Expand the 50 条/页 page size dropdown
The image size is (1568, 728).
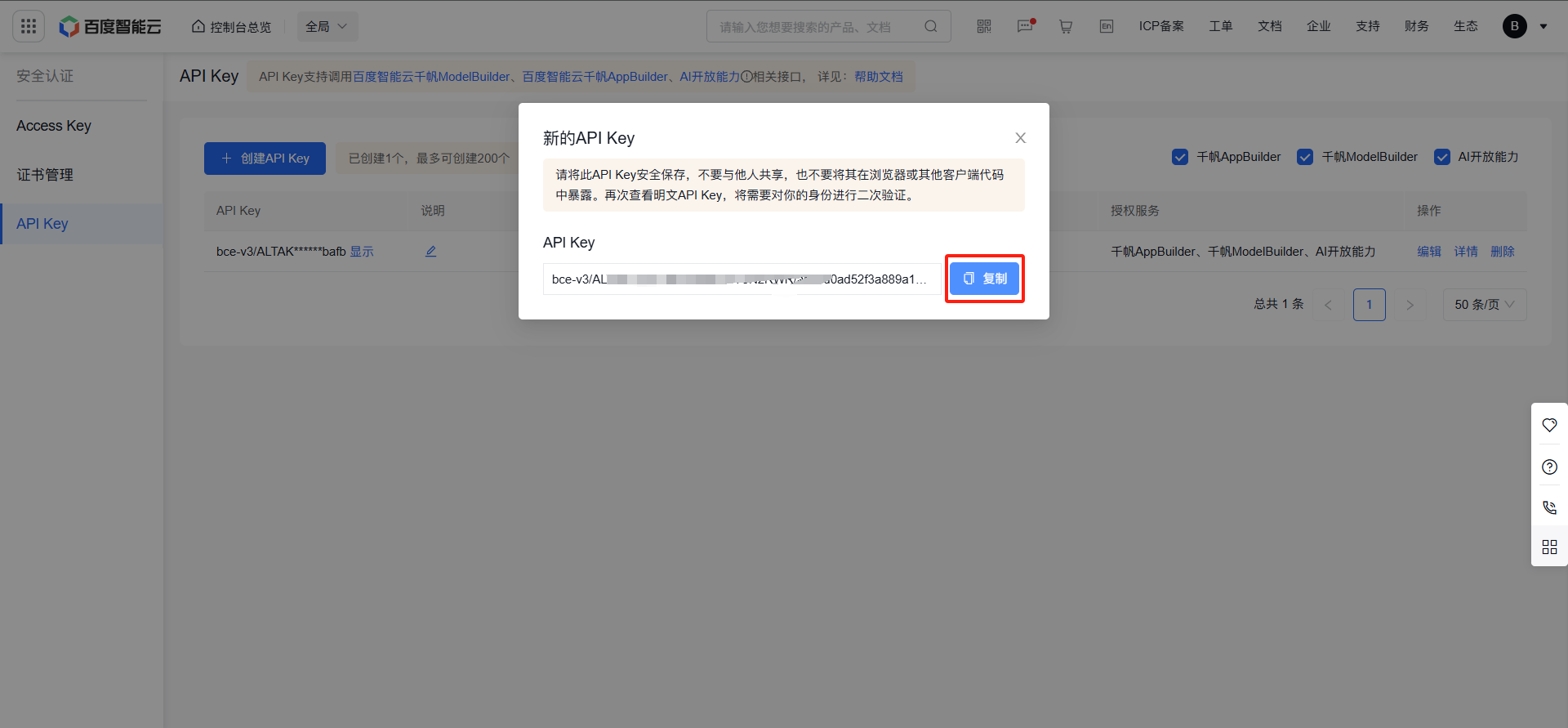1485,305
